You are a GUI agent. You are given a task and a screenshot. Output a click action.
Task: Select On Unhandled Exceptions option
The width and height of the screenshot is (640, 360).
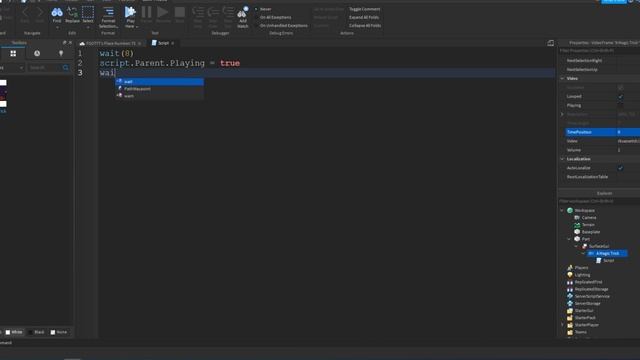282,25
